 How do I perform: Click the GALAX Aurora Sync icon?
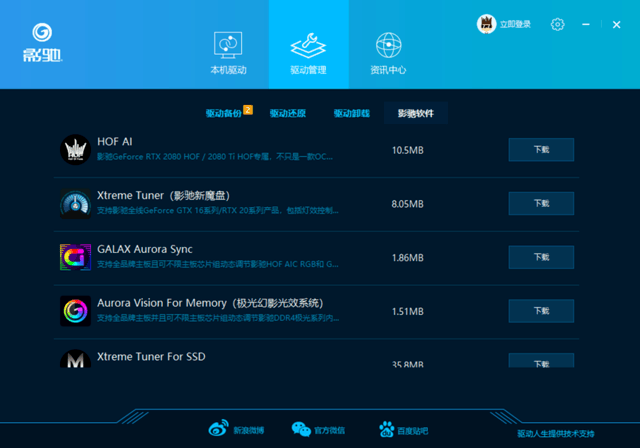coord(76,257)
